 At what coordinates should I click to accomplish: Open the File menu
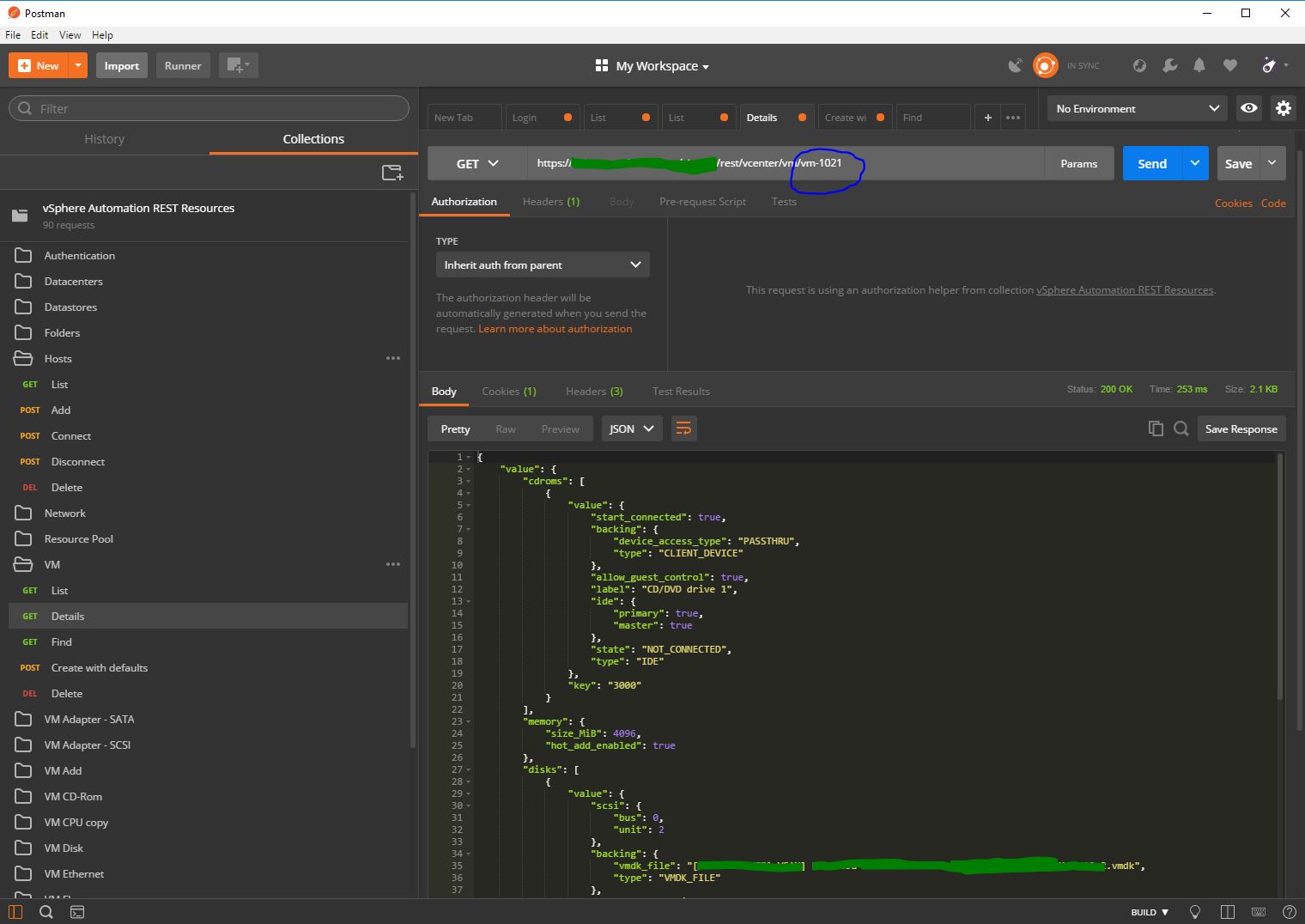13,35
